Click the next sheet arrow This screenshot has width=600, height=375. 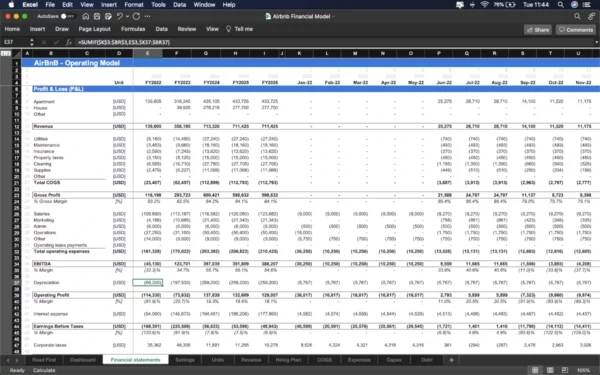(x=17, y=360)
